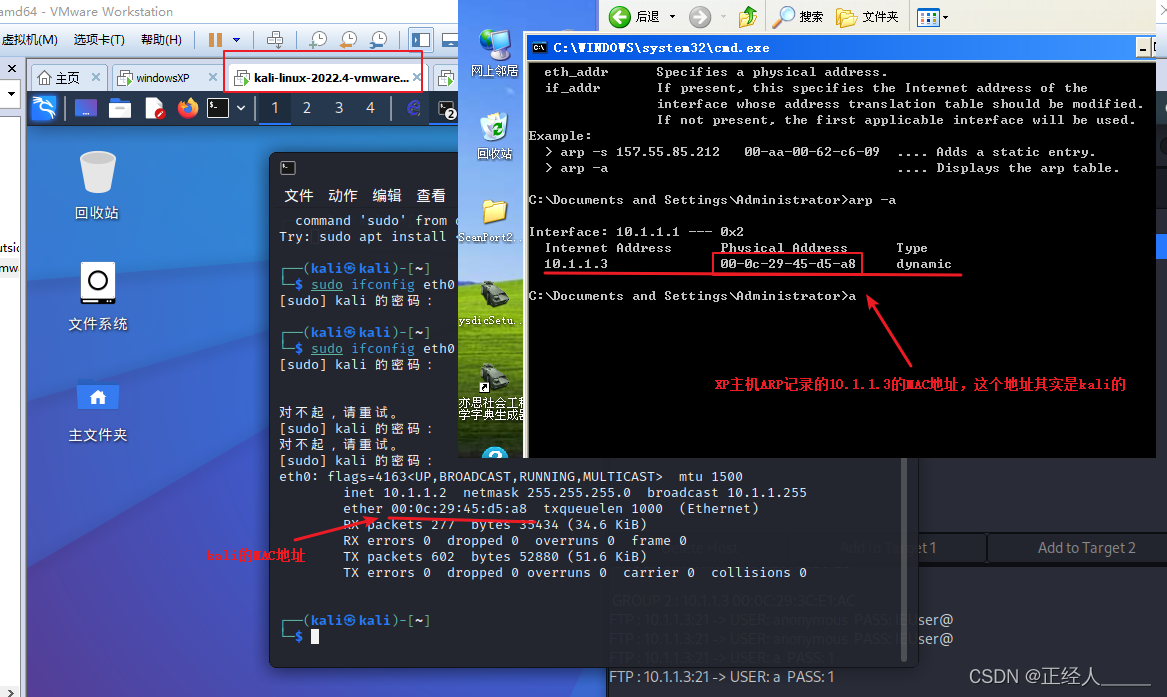Launch Firefox from the Kali panel
Screen dimensions: 1167x697
(x=188, y=109)
